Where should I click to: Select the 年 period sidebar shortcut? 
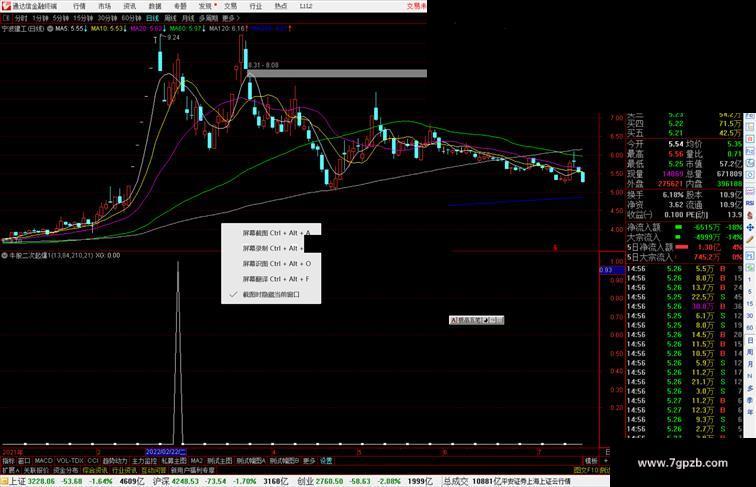[750, 412]
